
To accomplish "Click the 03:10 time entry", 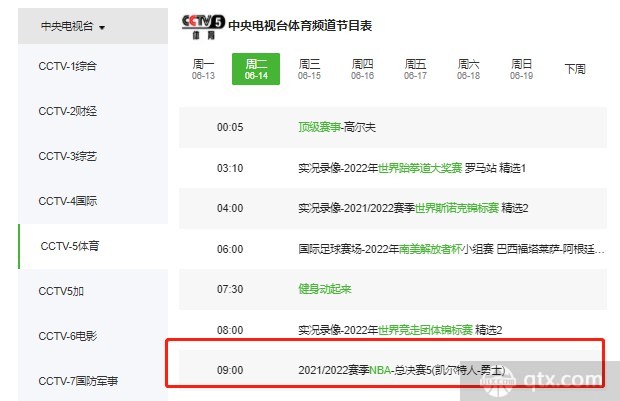I will tap(230, 168).
